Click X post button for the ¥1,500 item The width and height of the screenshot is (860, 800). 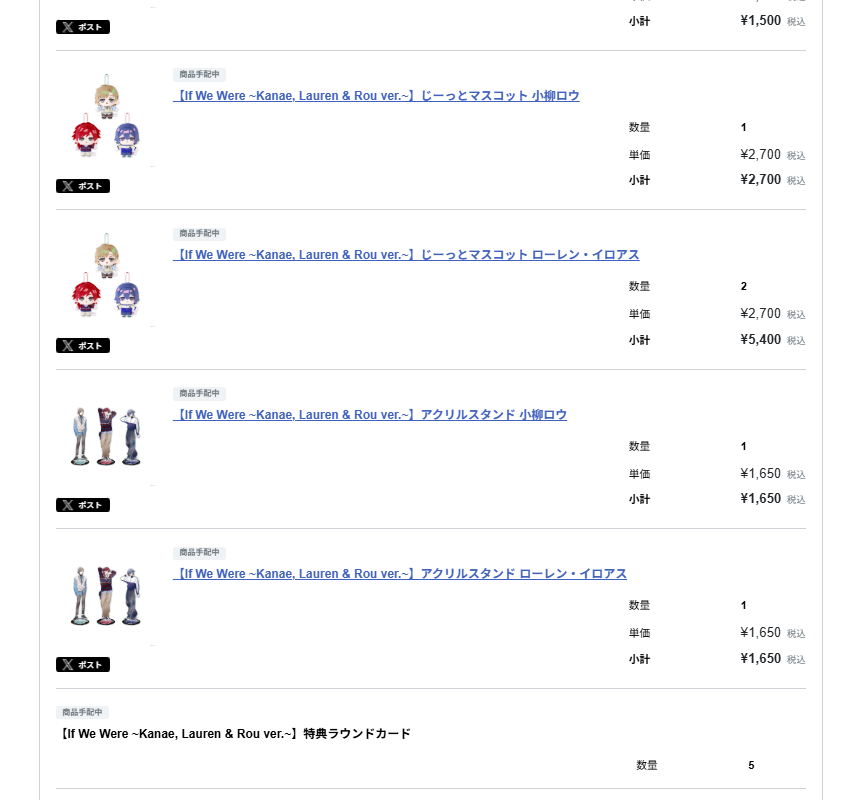[83, 27]
